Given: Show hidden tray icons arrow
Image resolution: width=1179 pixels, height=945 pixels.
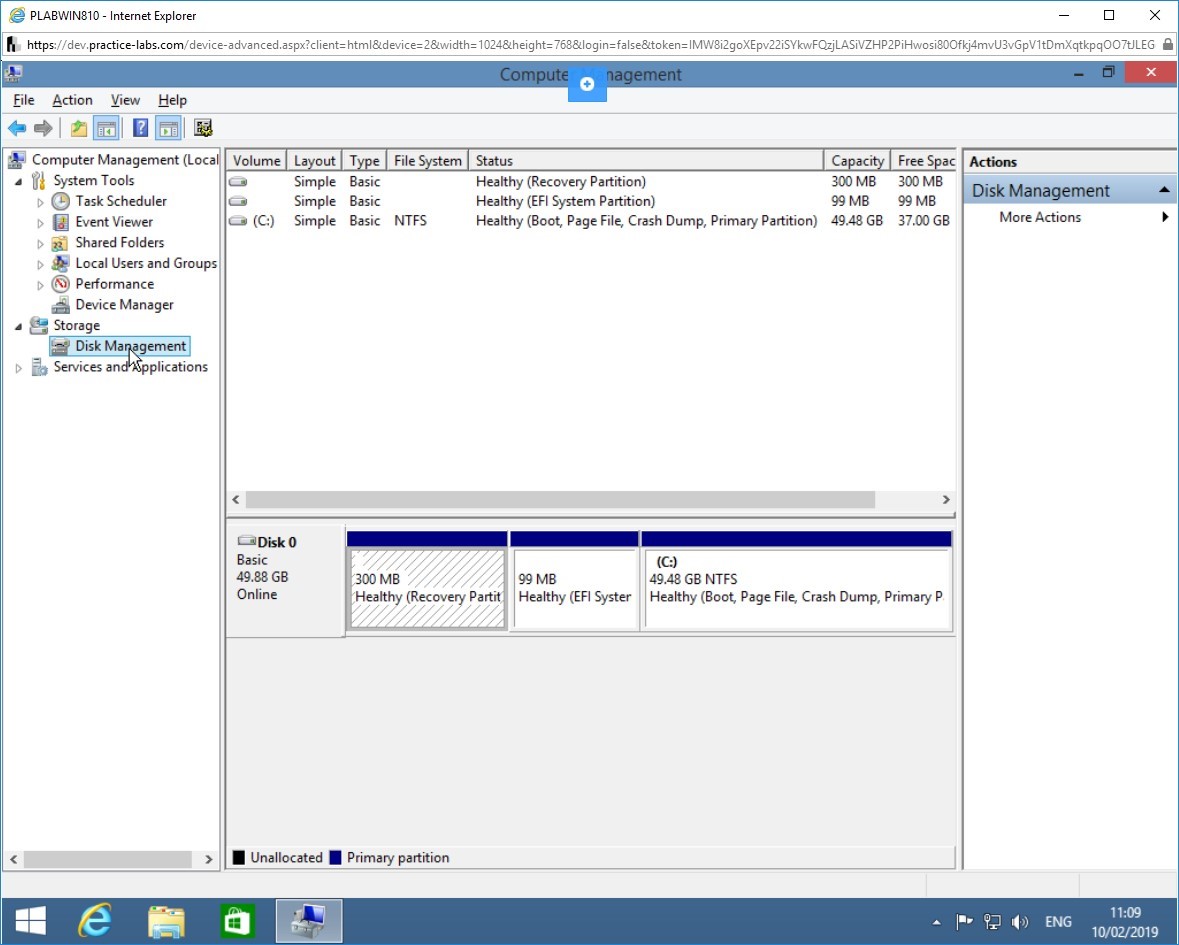Looking at the screenshot, I should (x=936, y=922).
